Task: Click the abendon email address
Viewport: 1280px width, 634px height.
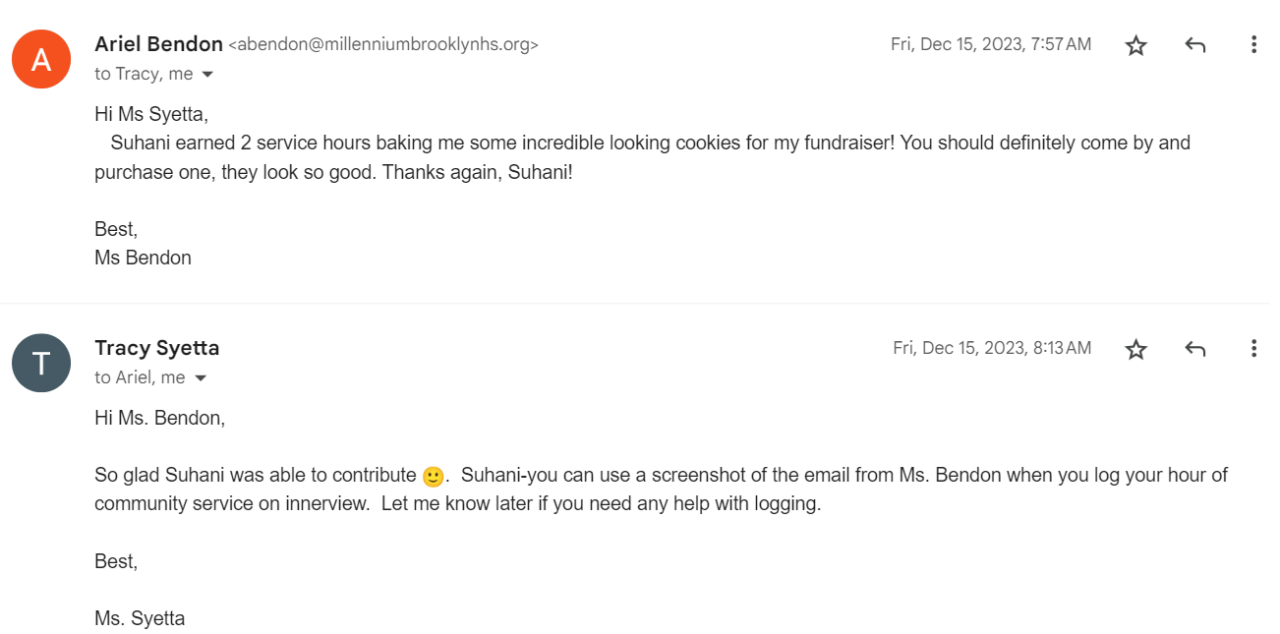Action: 383,45
